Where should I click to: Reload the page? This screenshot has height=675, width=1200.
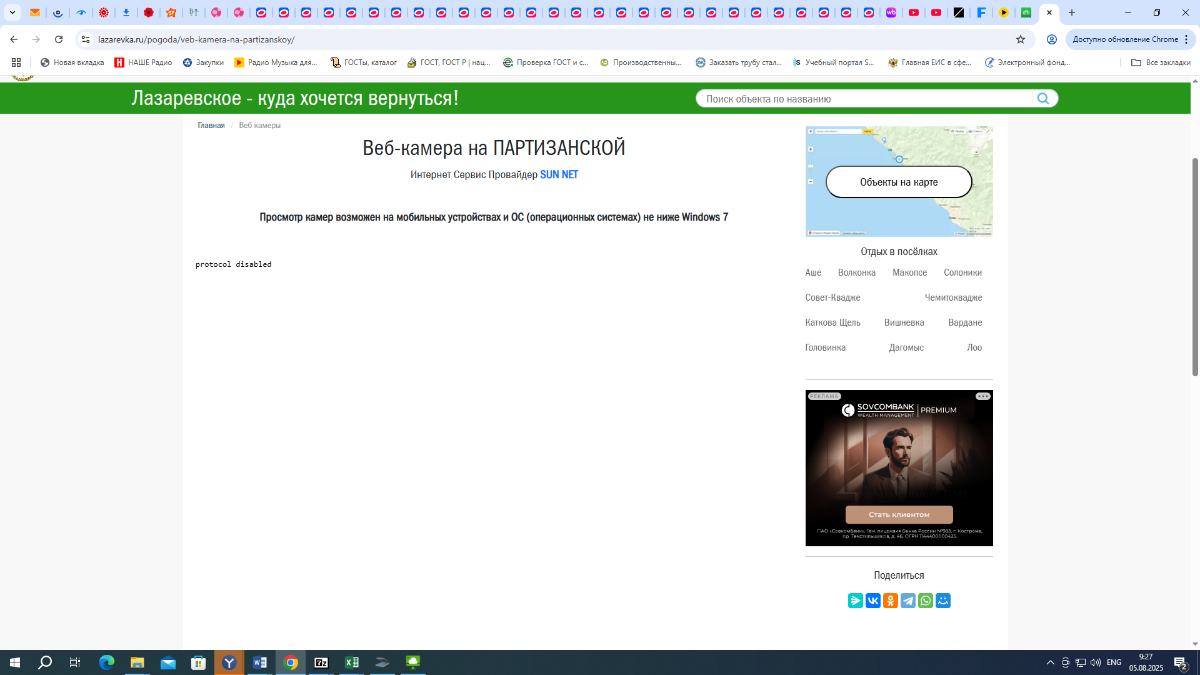59,39
